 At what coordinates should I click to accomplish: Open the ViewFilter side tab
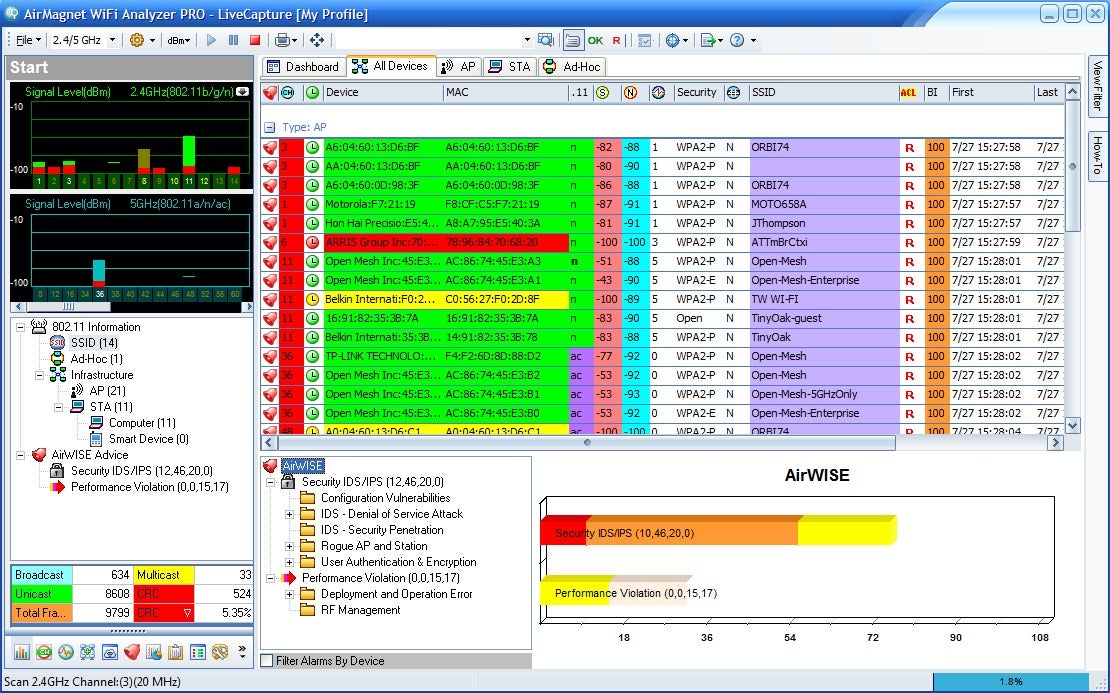[1097, 86]
